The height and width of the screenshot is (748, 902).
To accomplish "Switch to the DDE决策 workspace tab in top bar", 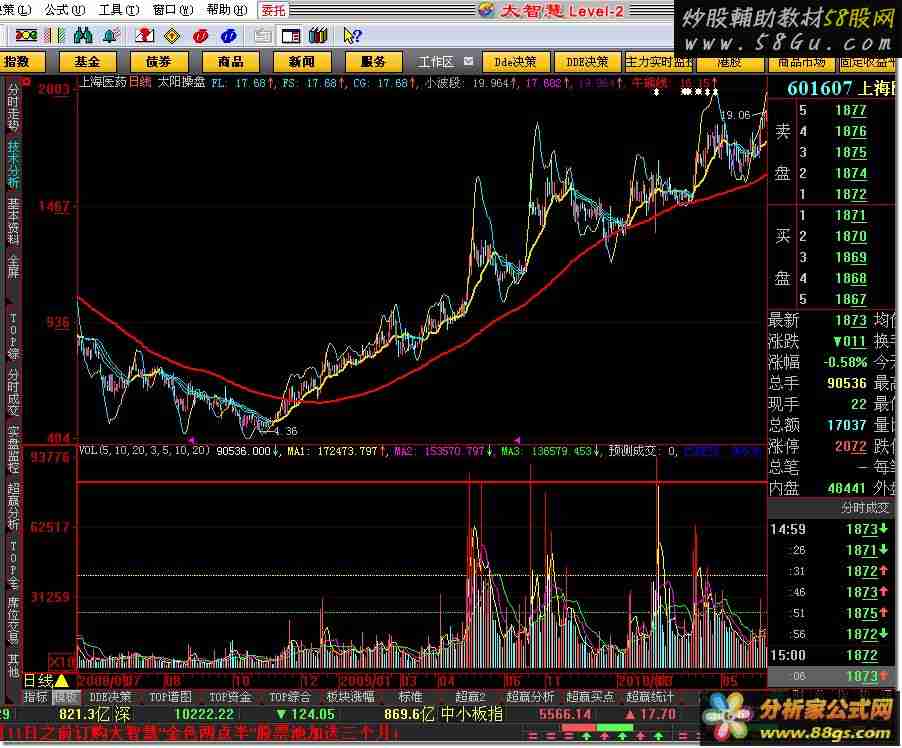I will click(x=587, y=62).
